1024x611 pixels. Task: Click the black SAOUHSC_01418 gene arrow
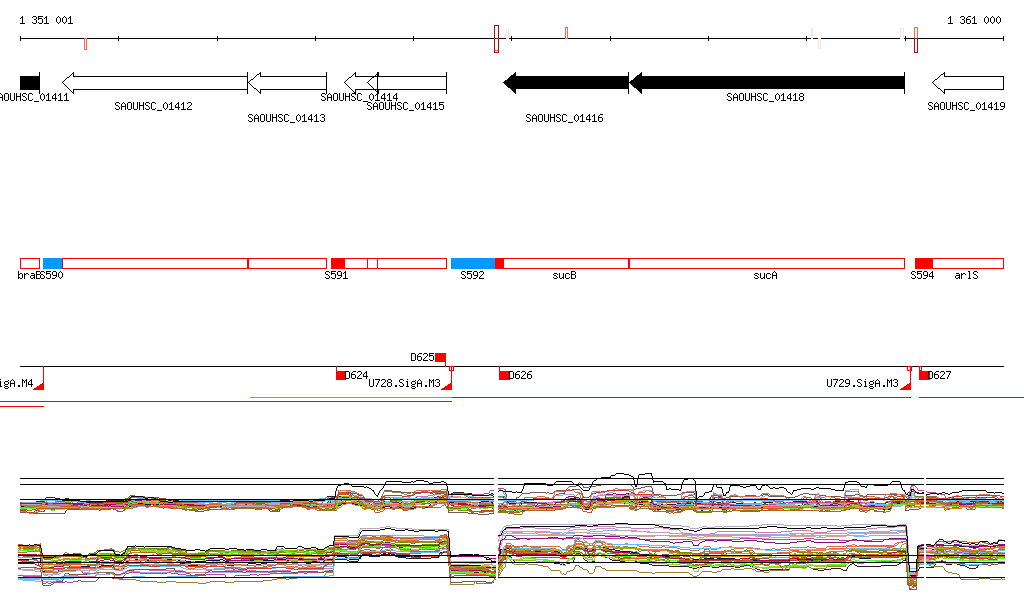pyautogui.click(x=767, y=83)
